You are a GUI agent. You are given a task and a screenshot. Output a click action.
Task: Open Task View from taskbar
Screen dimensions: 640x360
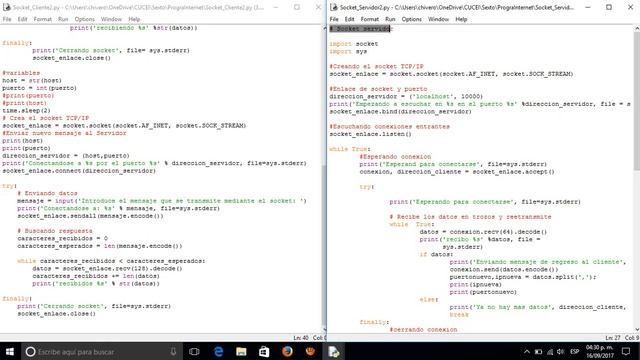(194, 351)
